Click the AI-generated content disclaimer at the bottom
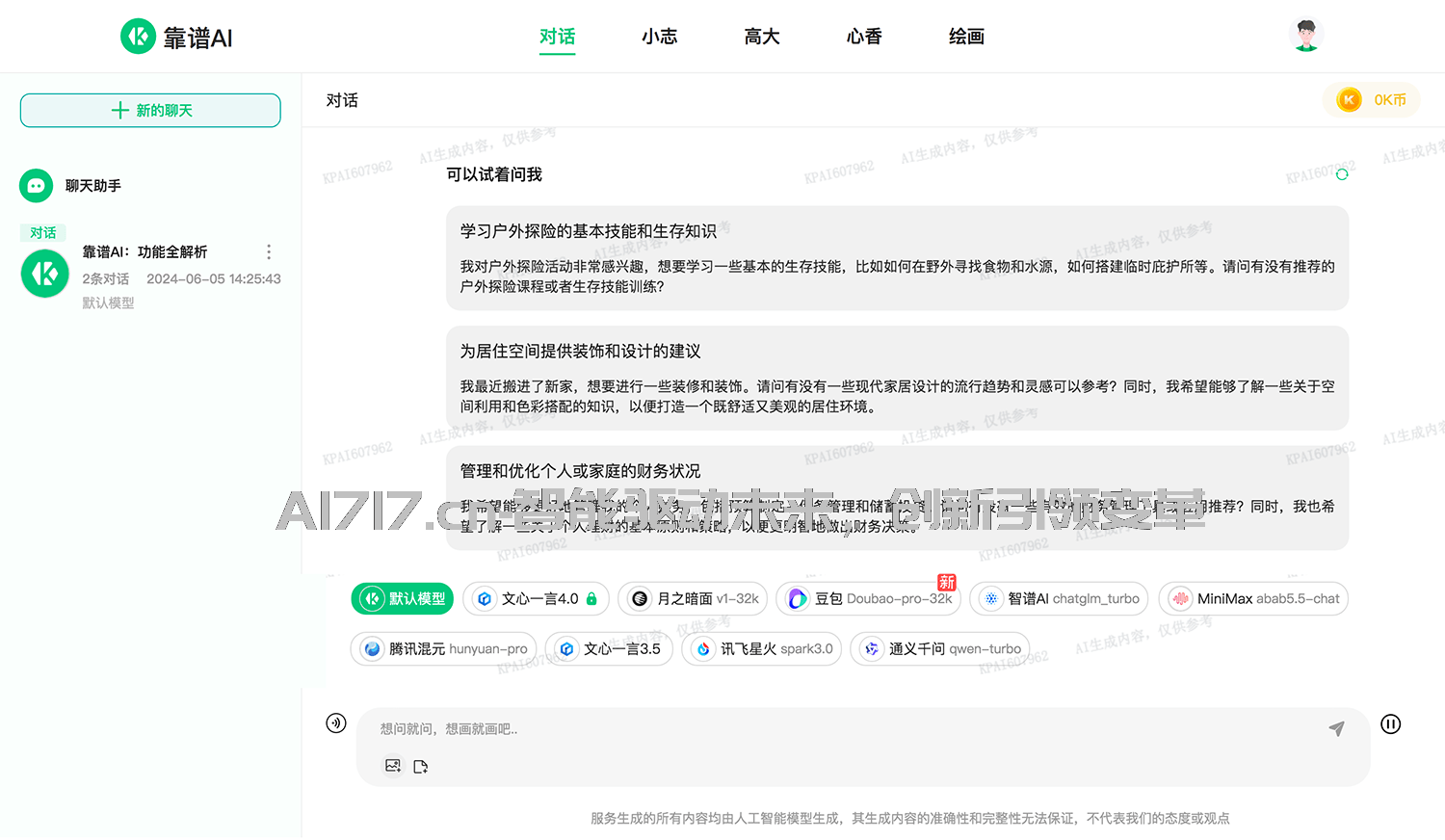1445x840 pixels. coord(910,818)
